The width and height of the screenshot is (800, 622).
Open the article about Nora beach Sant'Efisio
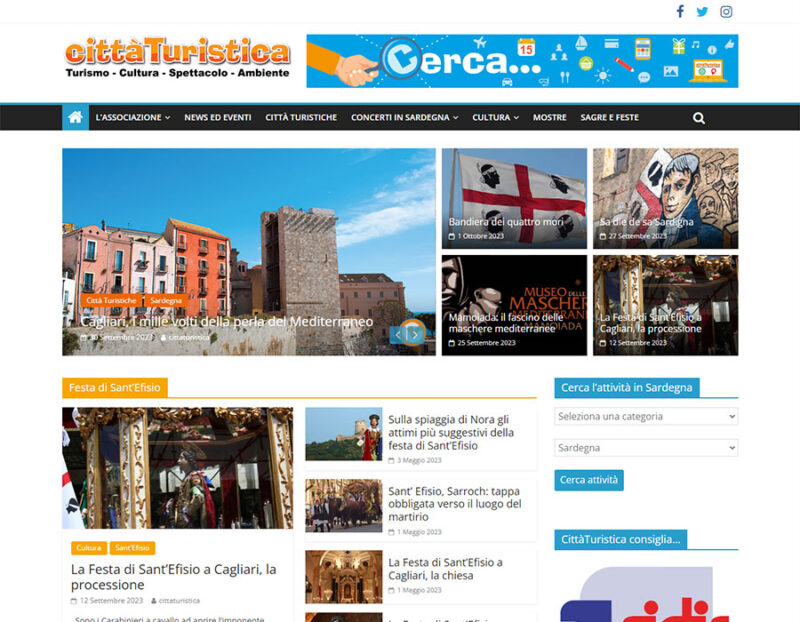tap(450, 432)
